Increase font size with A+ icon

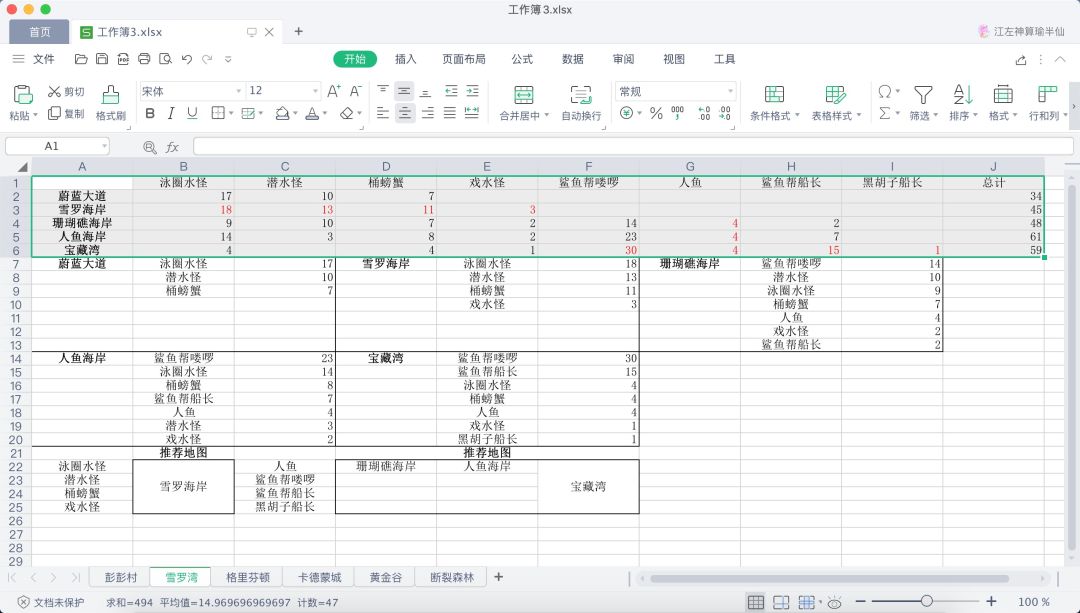pos(334,91)
